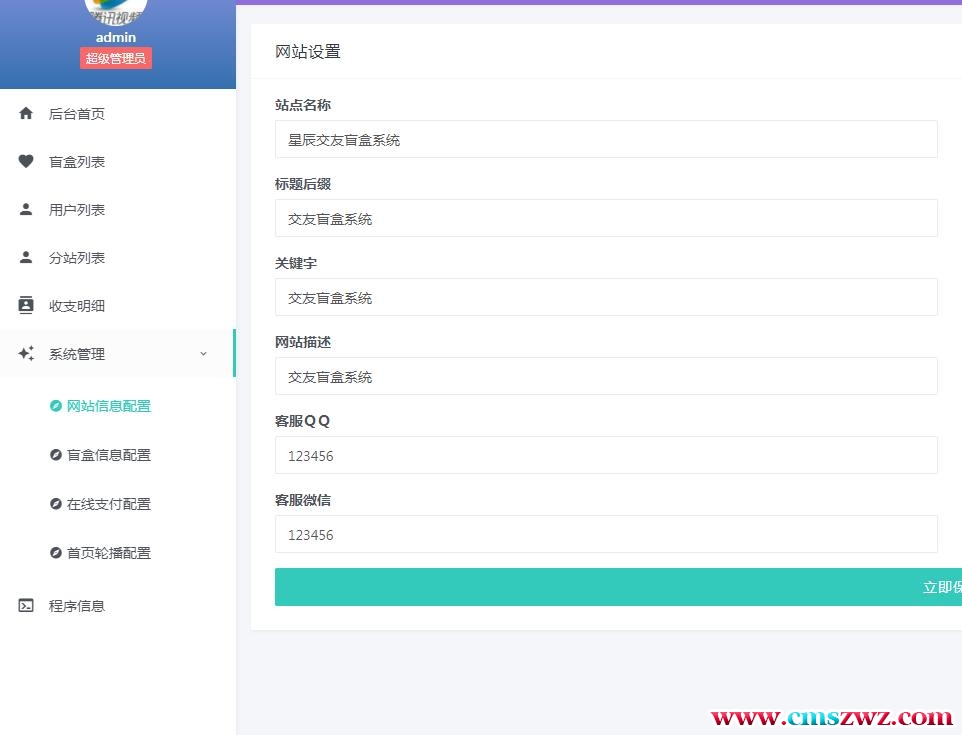Go to 首页轮播配置 settings
The height and width of the screenshot is (735, 962).
pyautogui.click(x=108, y=553)
